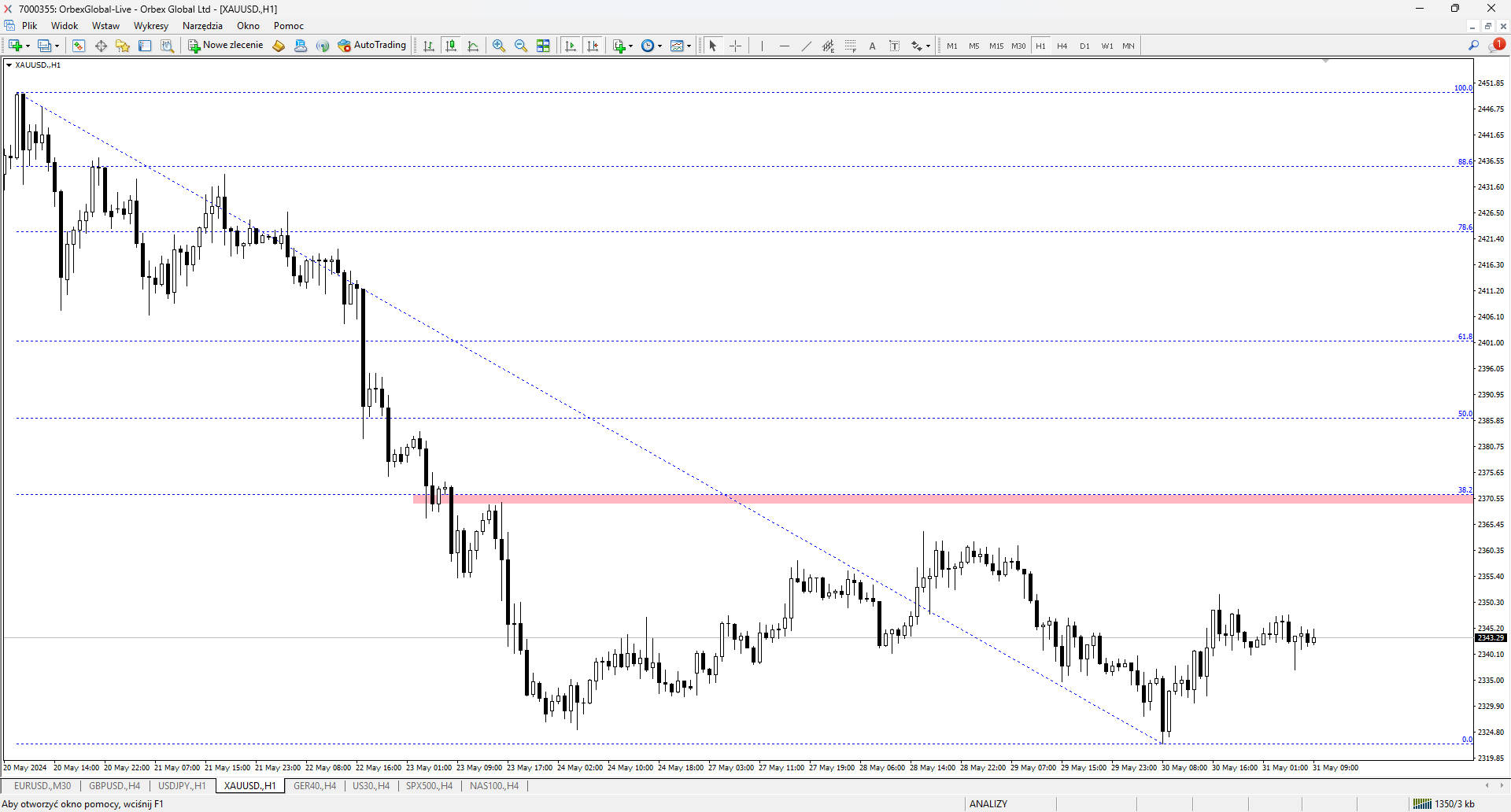Click the Zoom In magnifier icon
Viewport: 1511px width, 812px height.
(498, 46)
